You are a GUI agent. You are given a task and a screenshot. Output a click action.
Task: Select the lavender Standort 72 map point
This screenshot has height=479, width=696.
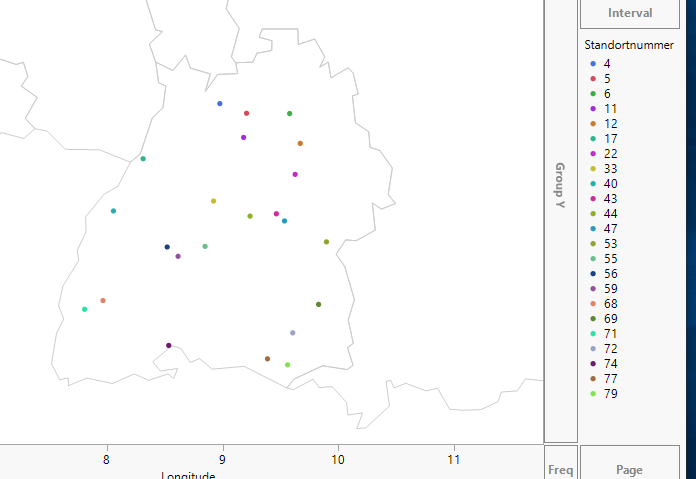click(293, 333)
